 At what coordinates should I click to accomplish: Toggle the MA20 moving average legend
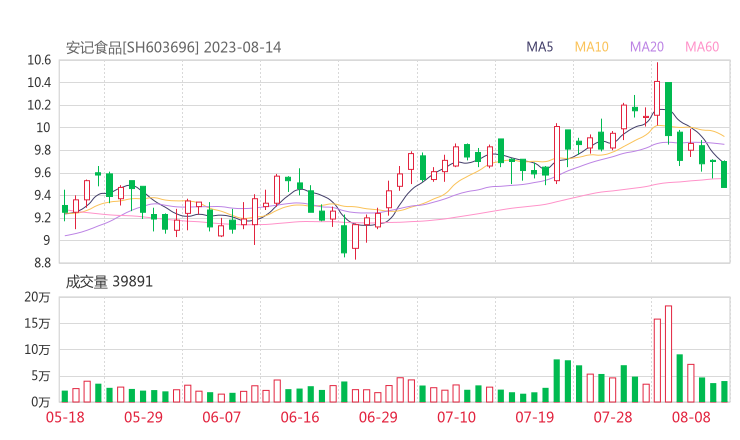(x=647, y=47)
